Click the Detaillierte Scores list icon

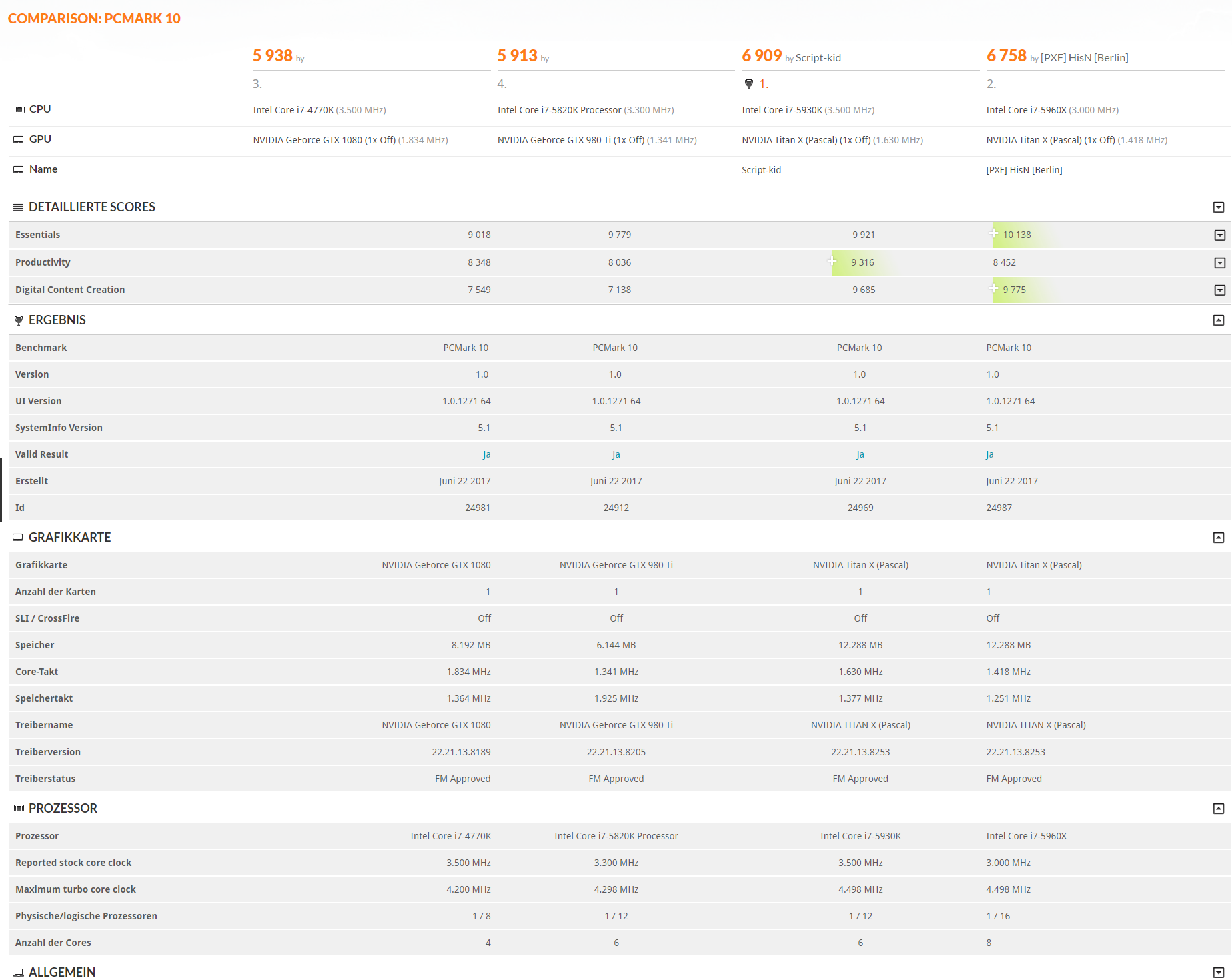coord(18,207)
